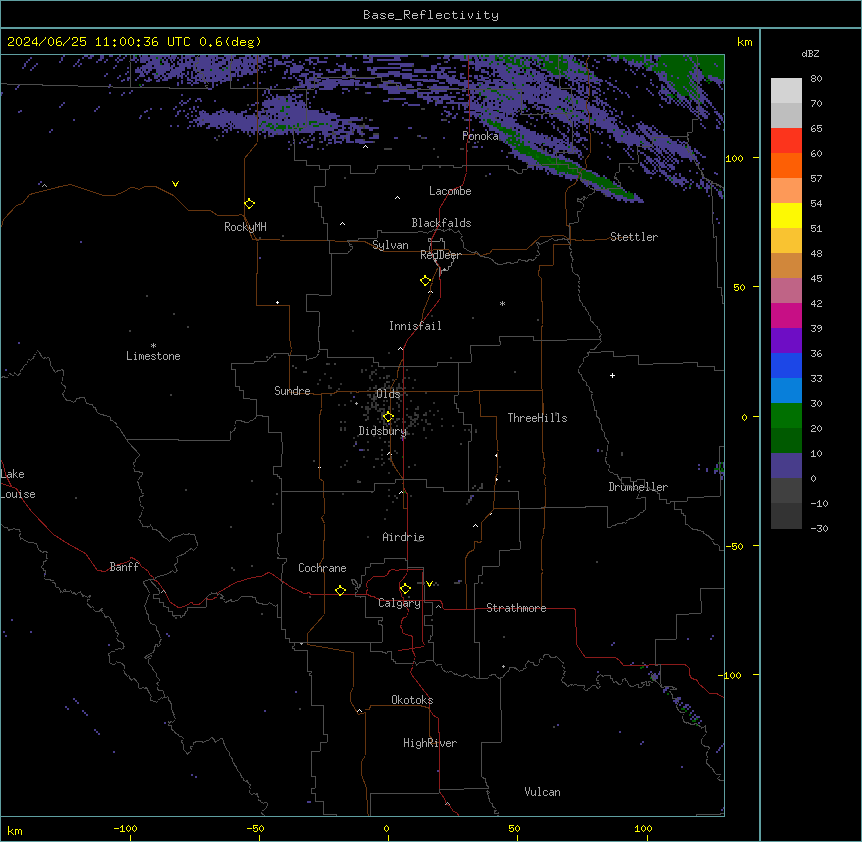This screenshot has height=842, width=862.
Task: Click the ThreeHills label
Action: pos(537,418)
